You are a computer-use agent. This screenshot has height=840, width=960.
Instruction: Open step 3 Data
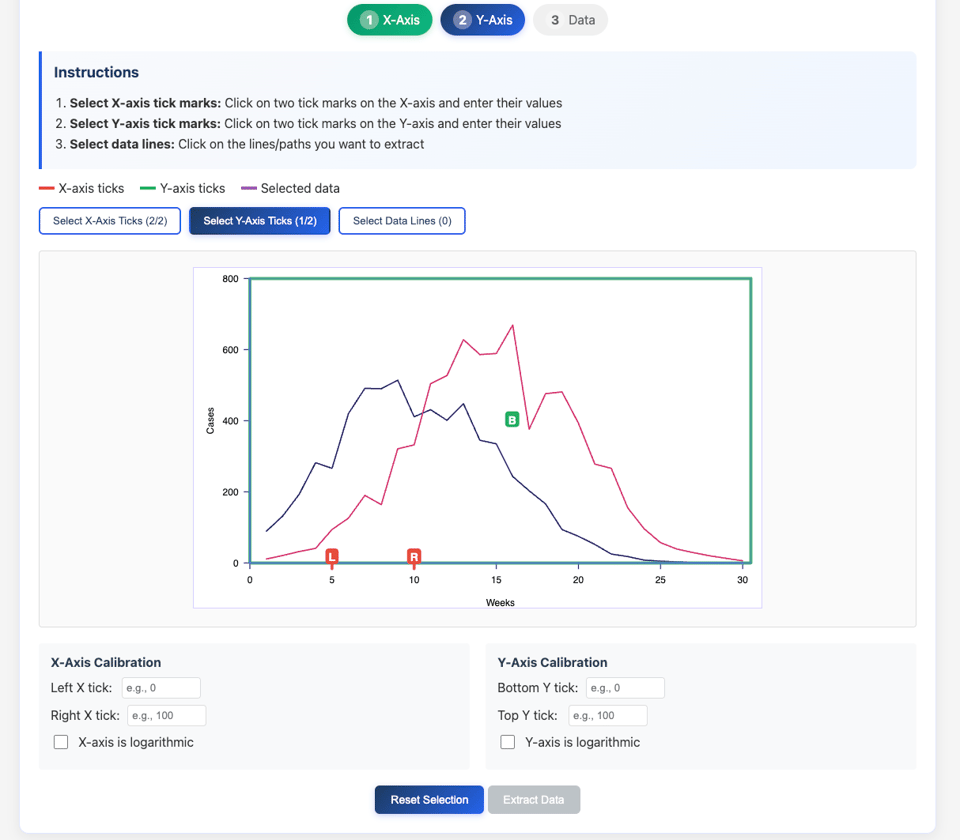[x=570, y=20]
